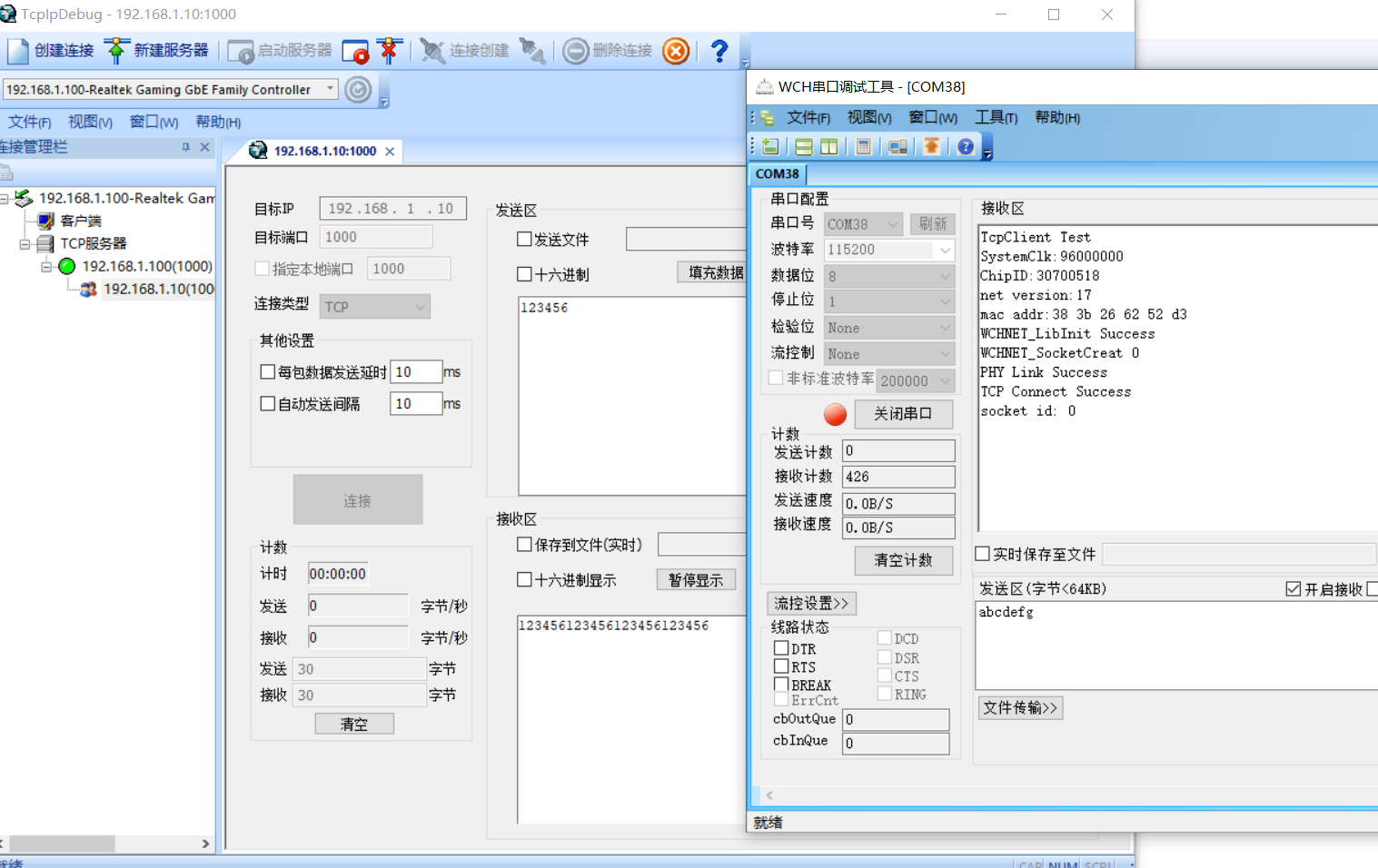Toggle the DTR line state checkbox
The height and width of the screenshot is (868, 1378).
pos(781,648)
